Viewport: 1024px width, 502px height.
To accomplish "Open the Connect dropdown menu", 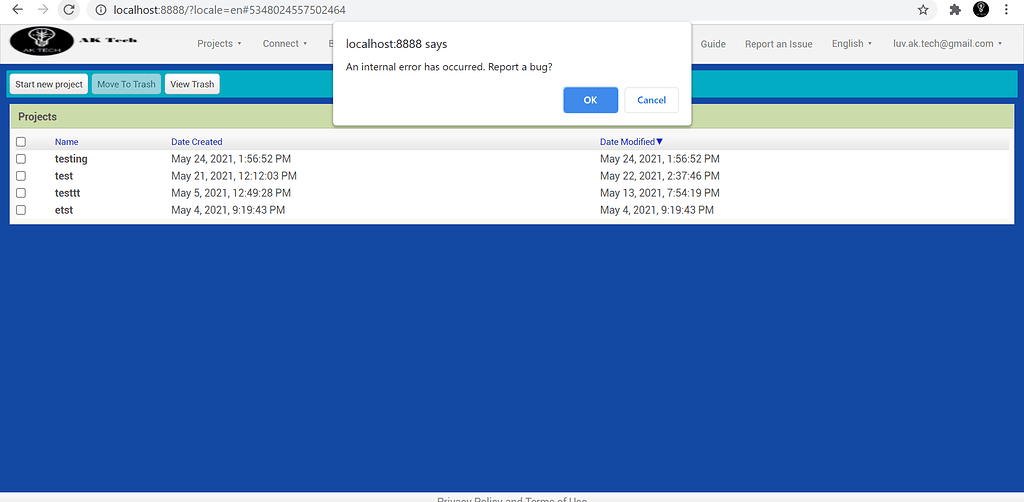I will point(285,44).
